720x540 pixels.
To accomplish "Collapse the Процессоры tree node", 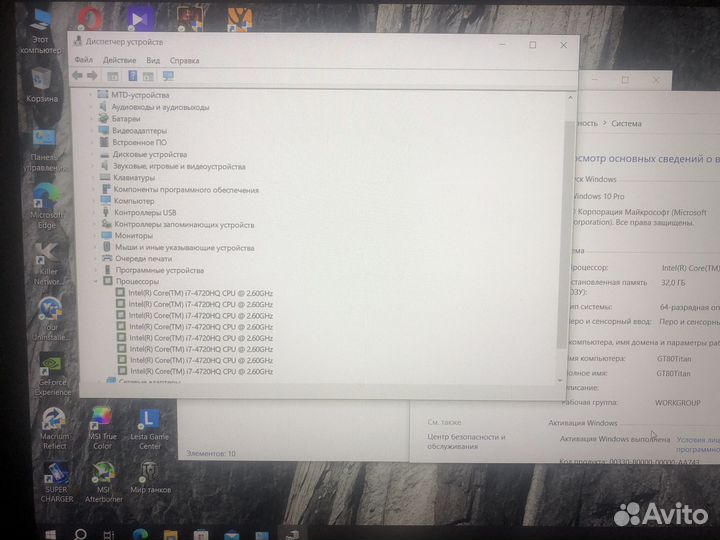I will click(x=96, y=281).
